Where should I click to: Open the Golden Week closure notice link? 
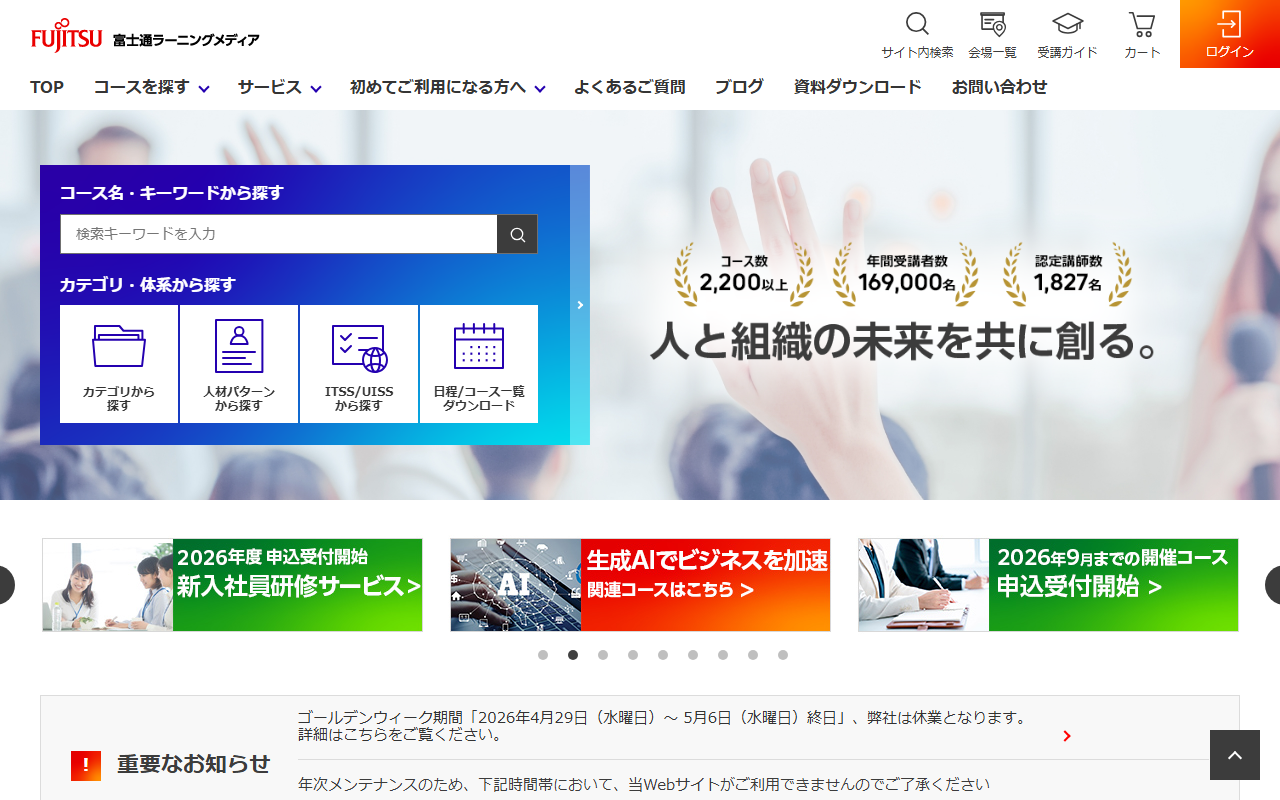pos(663,726)
